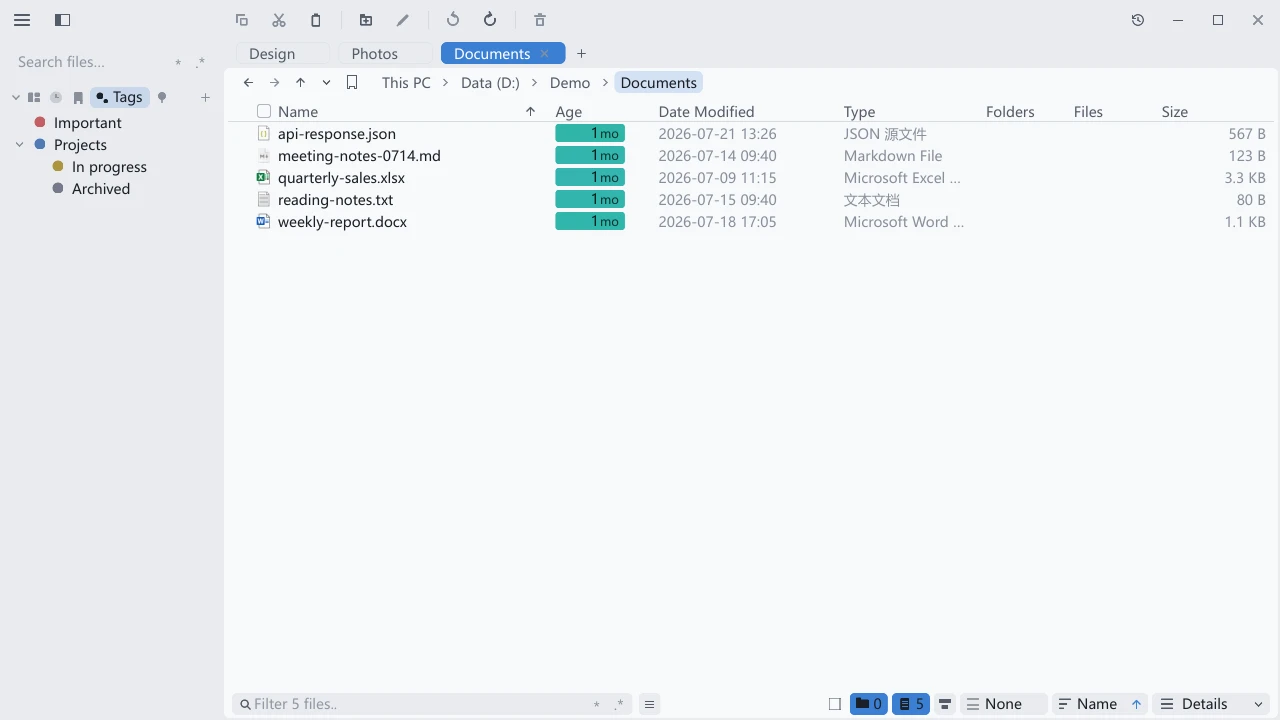Switch sidebar to the bookmarks view
The width and height of the screenshot is (1280, 720).
78,97
